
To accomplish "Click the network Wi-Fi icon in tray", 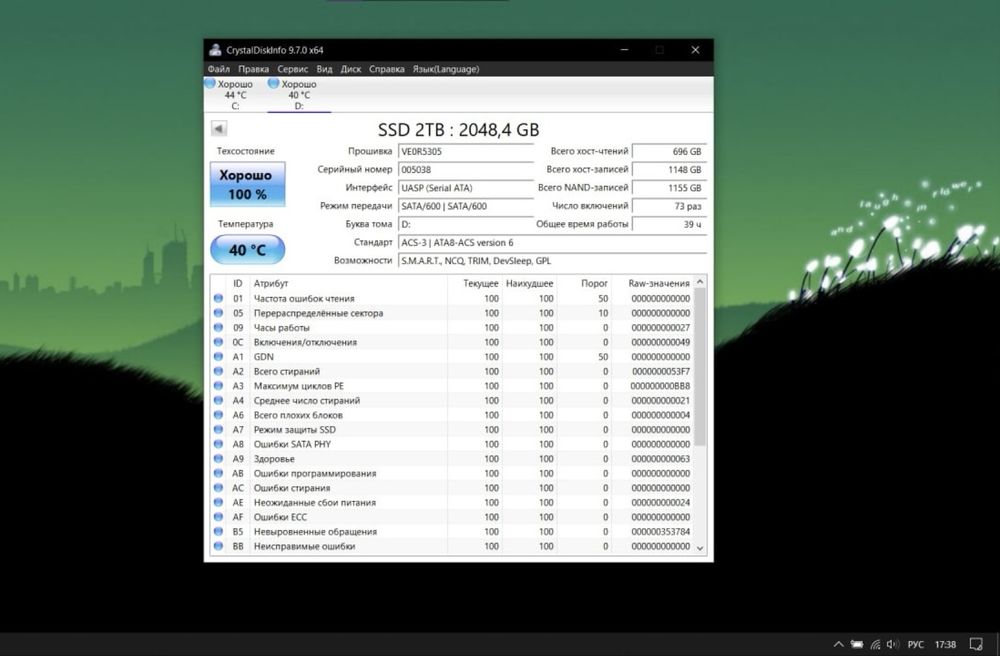I will pyautogui.click(x=876, y=645).
